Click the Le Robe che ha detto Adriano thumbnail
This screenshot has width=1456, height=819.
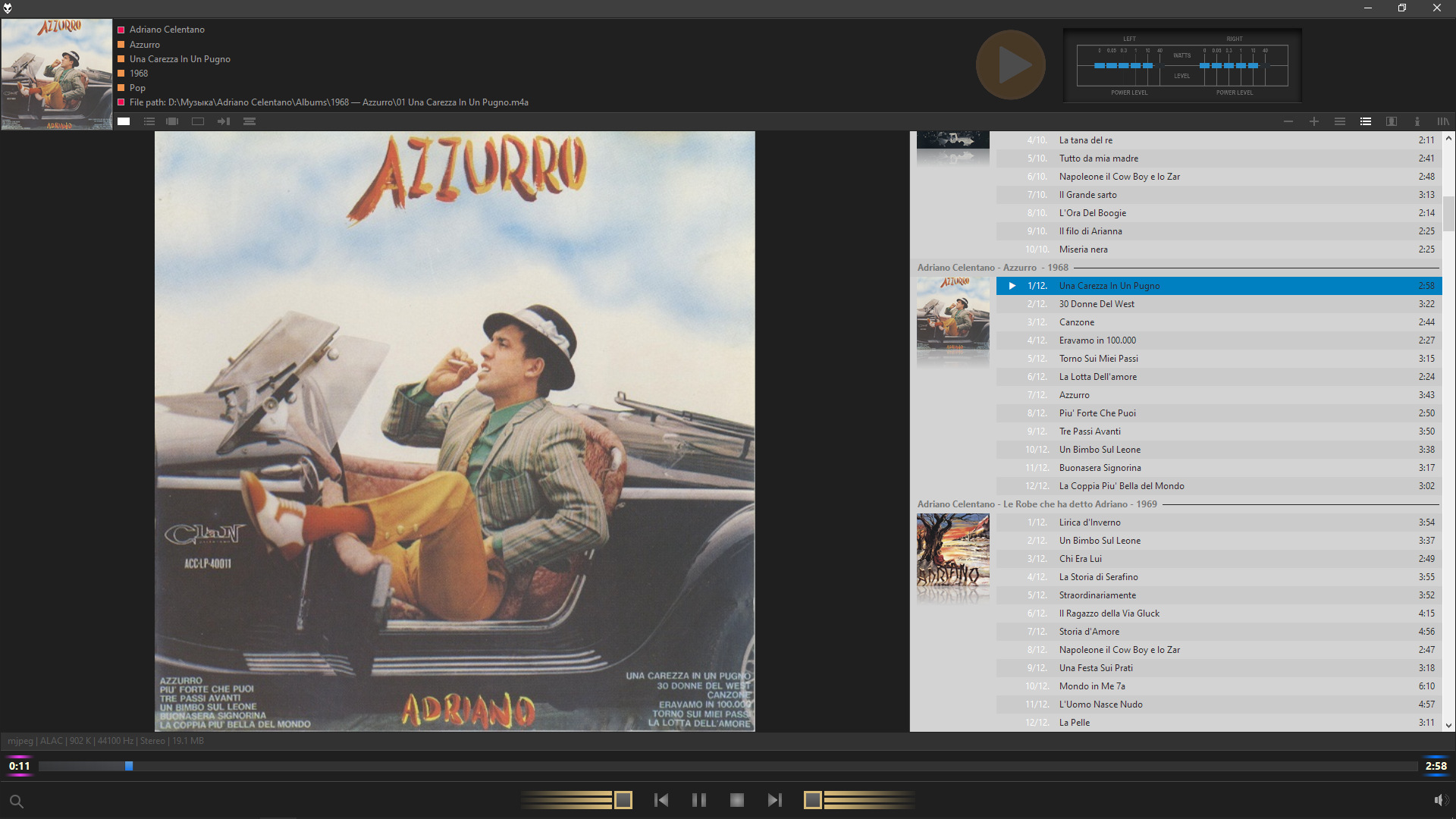click(x=953, y=557)
